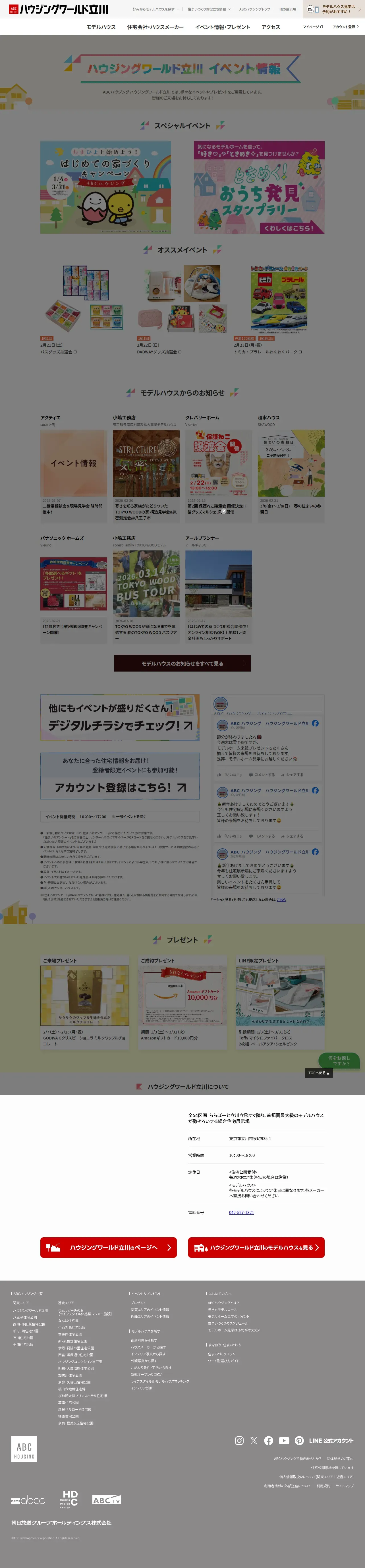
Task: Open the 小嶋工務店 STRUCTURE 気密測定 card
Action: coord(146,476)
